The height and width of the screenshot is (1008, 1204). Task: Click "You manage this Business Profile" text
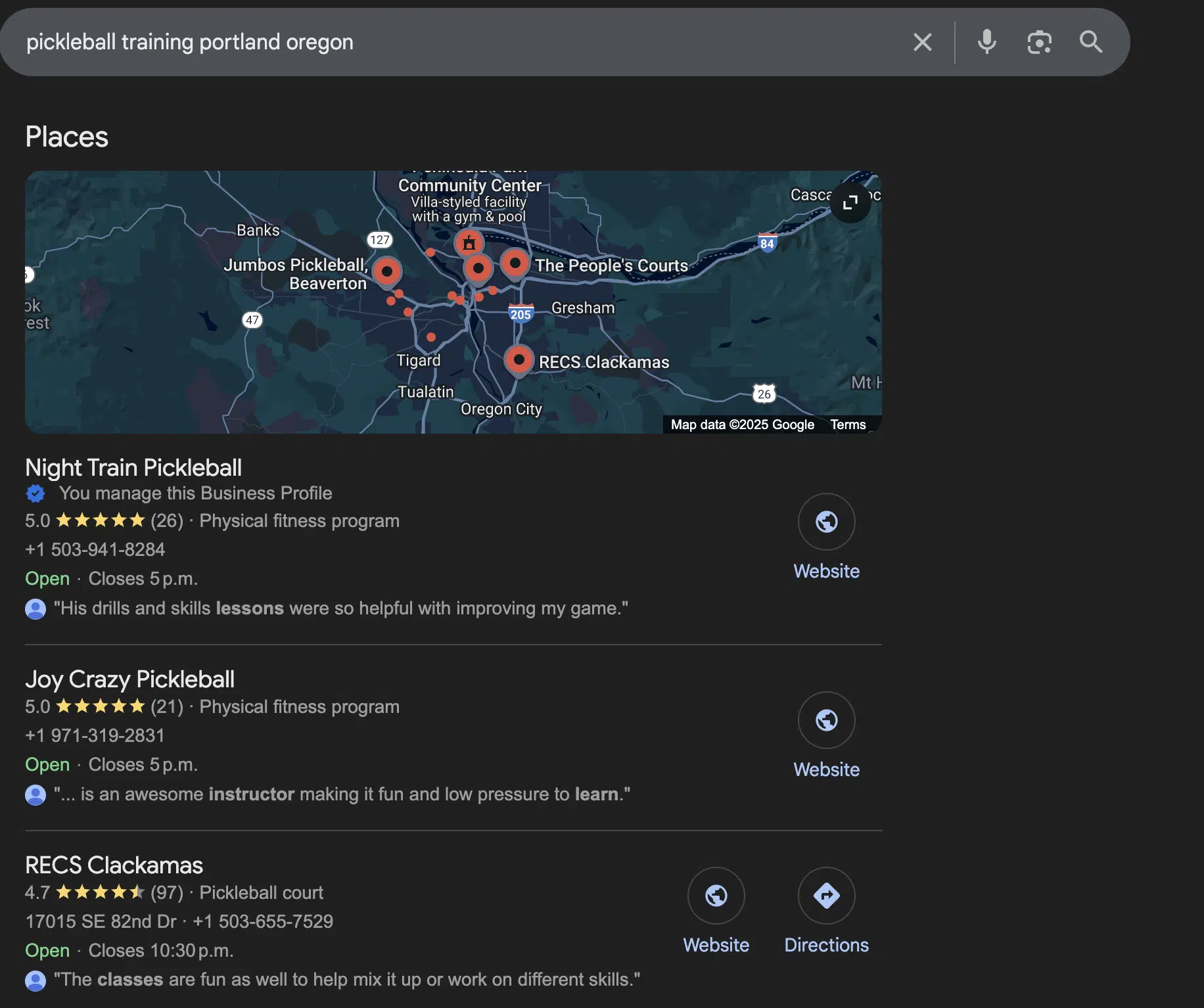point(195,493)
